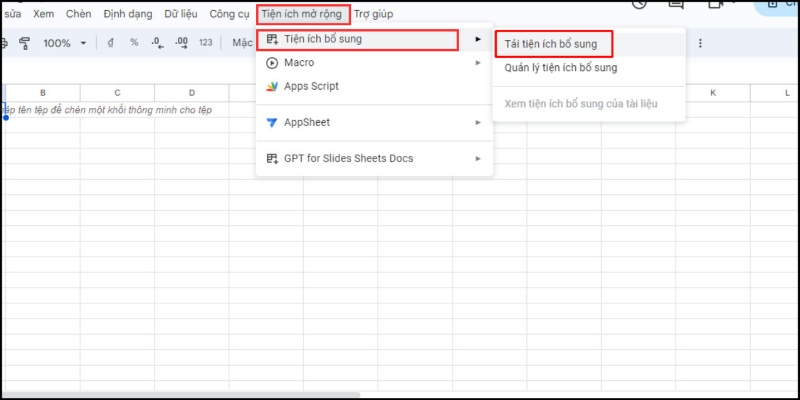Screen dimensions: 800x400
Task: Select column B header
Action: pyautogui.click(x=43, y=93)
